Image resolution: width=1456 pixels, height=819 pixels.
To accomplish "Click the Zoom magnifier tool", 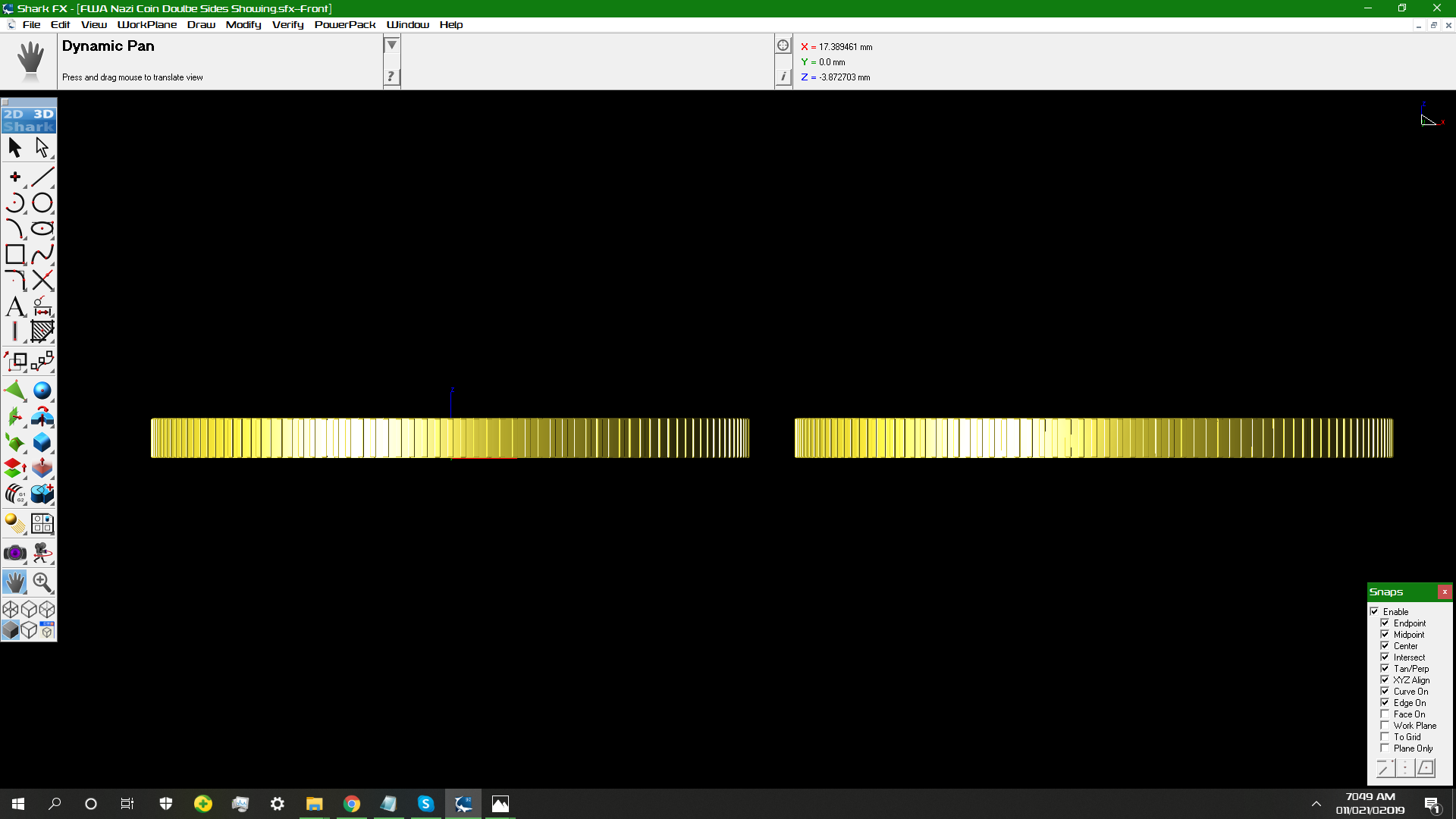I will (x=42, y=582).
